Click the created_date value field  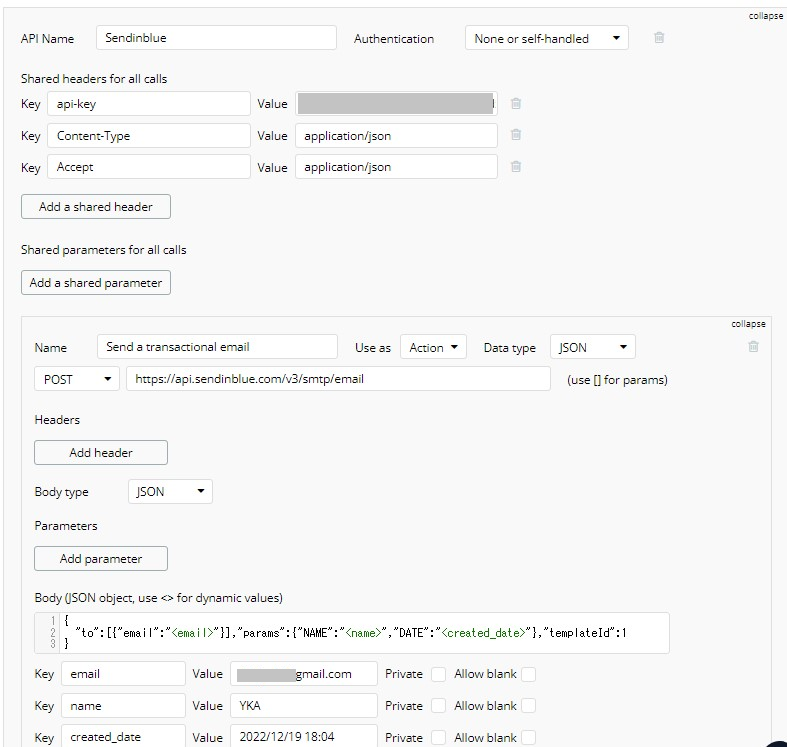[304, 736]
